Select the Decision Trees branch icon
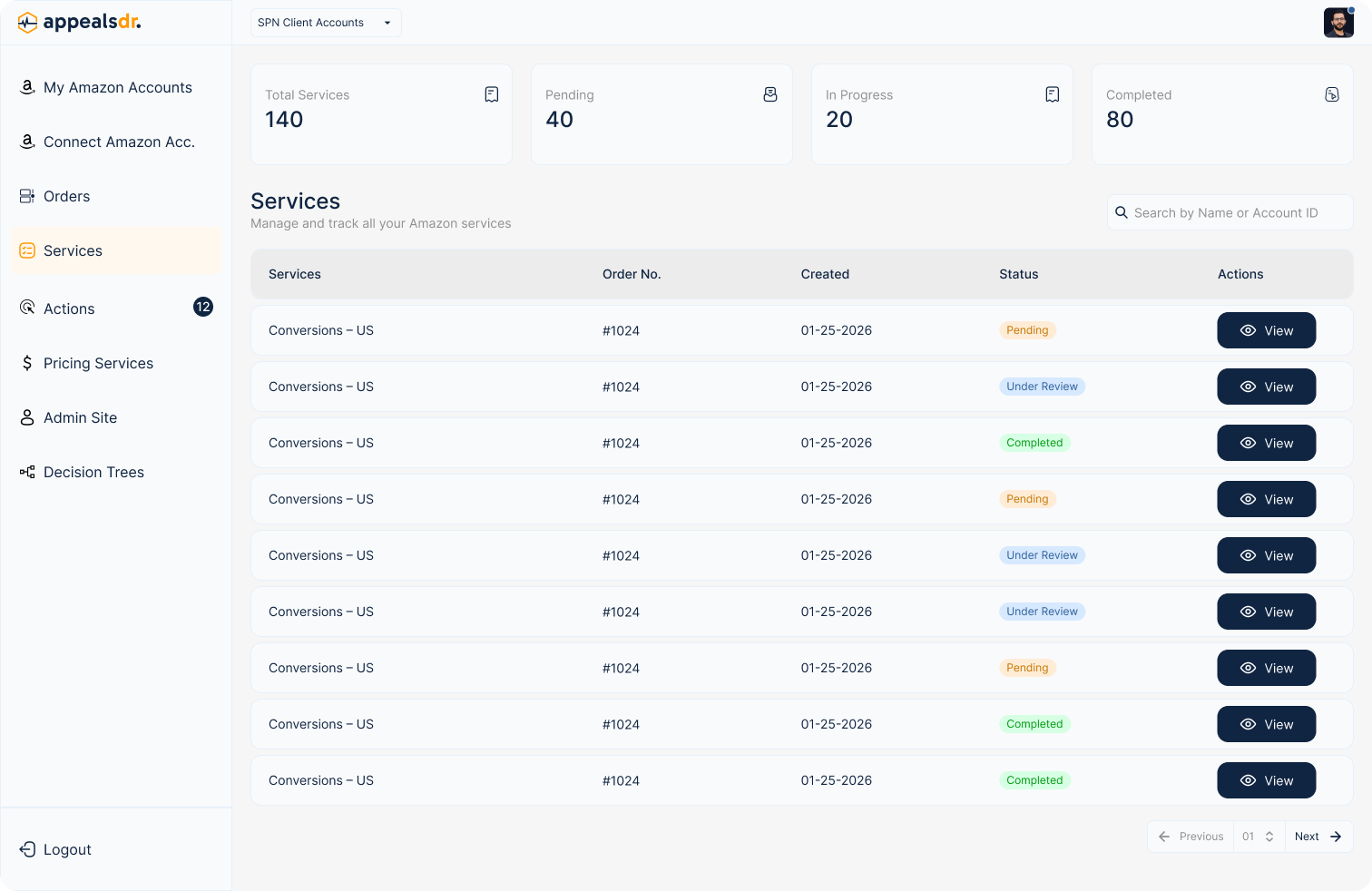The width and height of the screenshot is (1372, 891). (x=26, y=472)
